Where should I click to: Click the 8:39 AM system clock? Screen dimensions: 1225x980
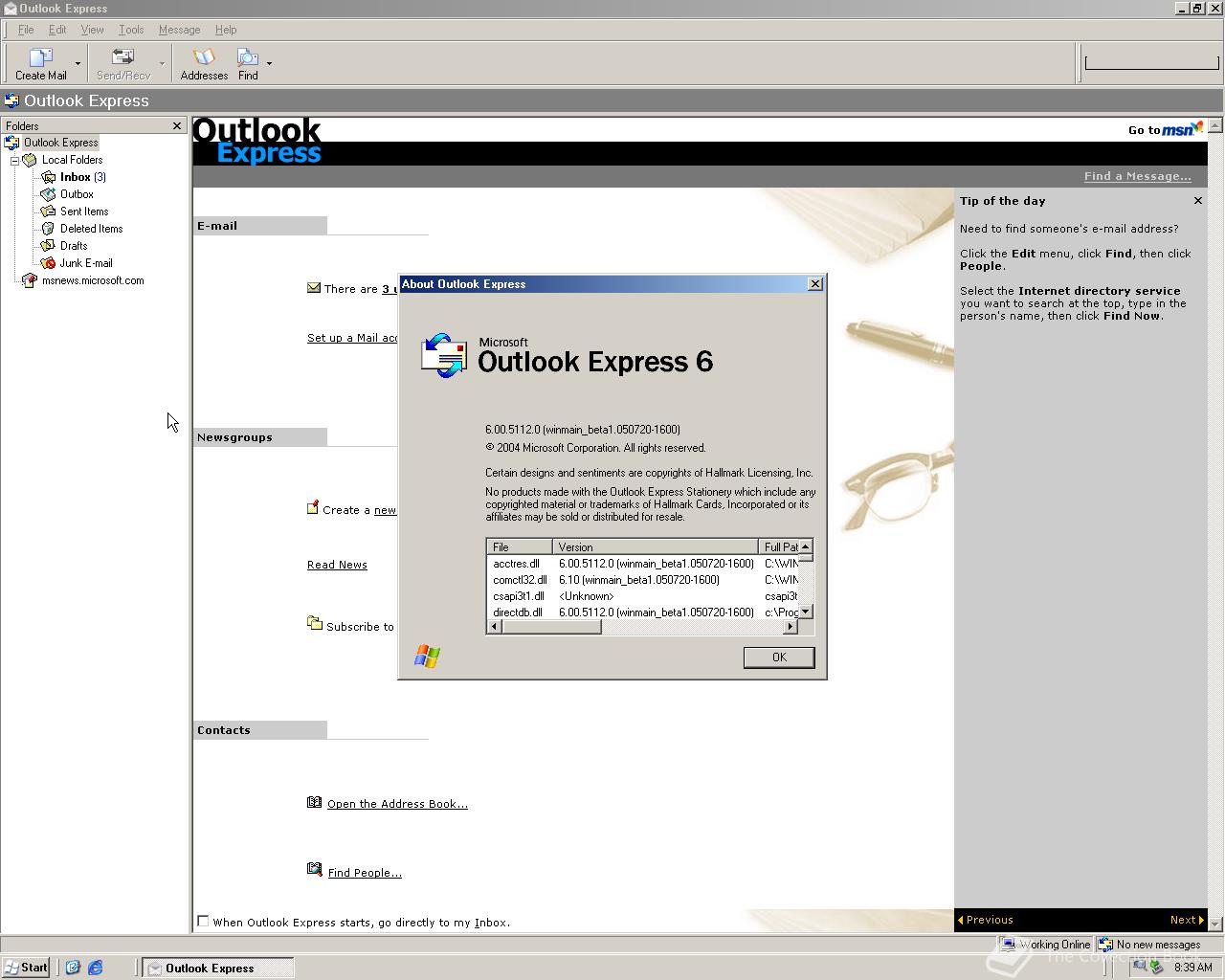pyautogui.click(x=1192, y=968)
